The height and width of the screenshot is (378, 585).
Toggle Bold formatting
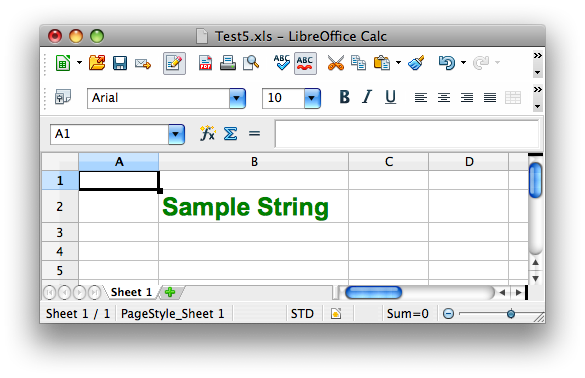coord(344,97)
